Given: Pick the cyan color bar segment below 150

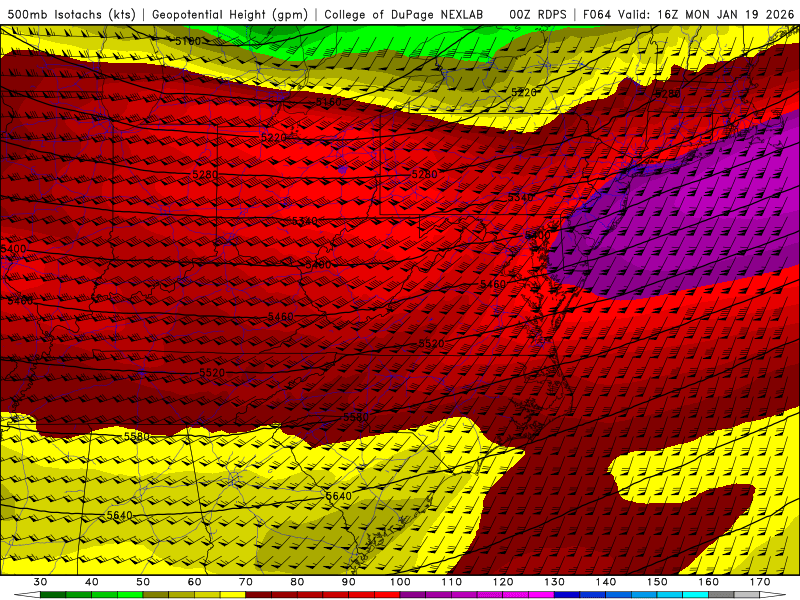Looking at the screenshot, I should tap(670, 595).
